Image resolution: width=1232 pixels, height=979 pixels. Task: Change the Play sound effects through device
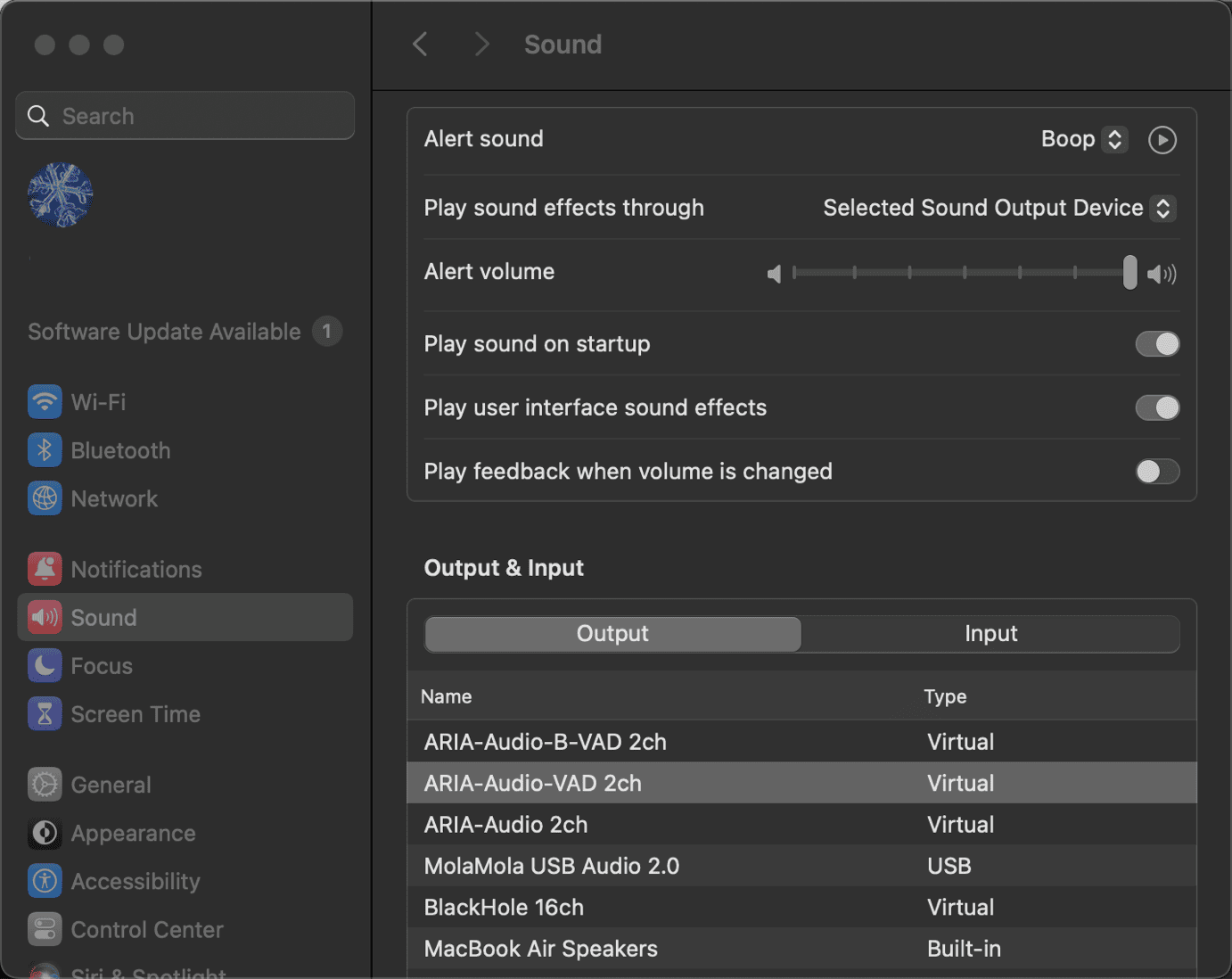point(998,208)
